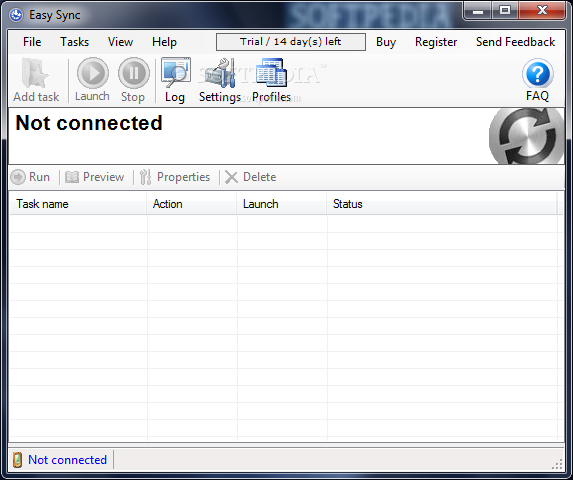Minimize the Easy Sync window
The width and height of the screenshot is (573, 480).
coord(478,11)
